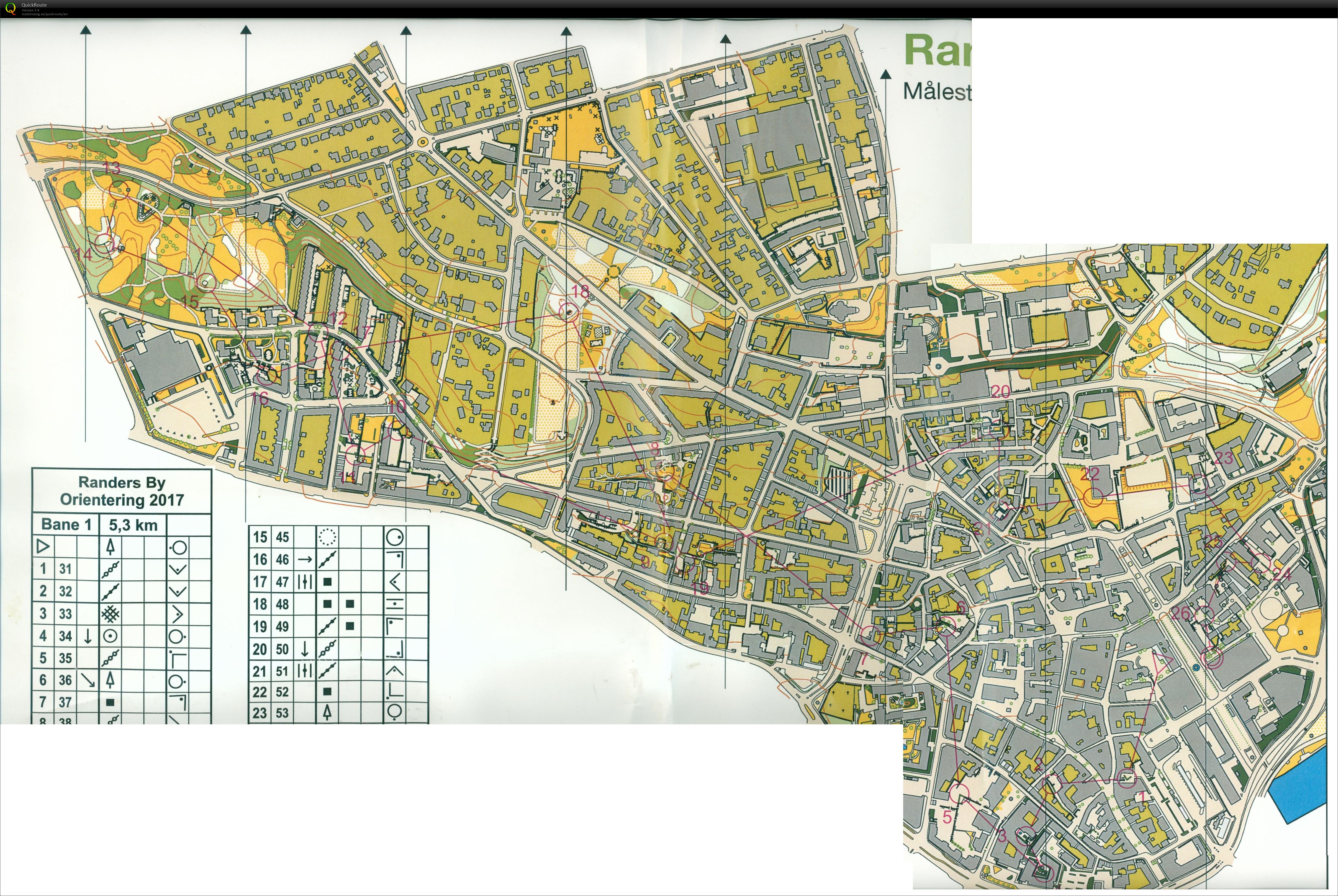Select the black square symbol in row 7 (37)

(x=110, y=702)
